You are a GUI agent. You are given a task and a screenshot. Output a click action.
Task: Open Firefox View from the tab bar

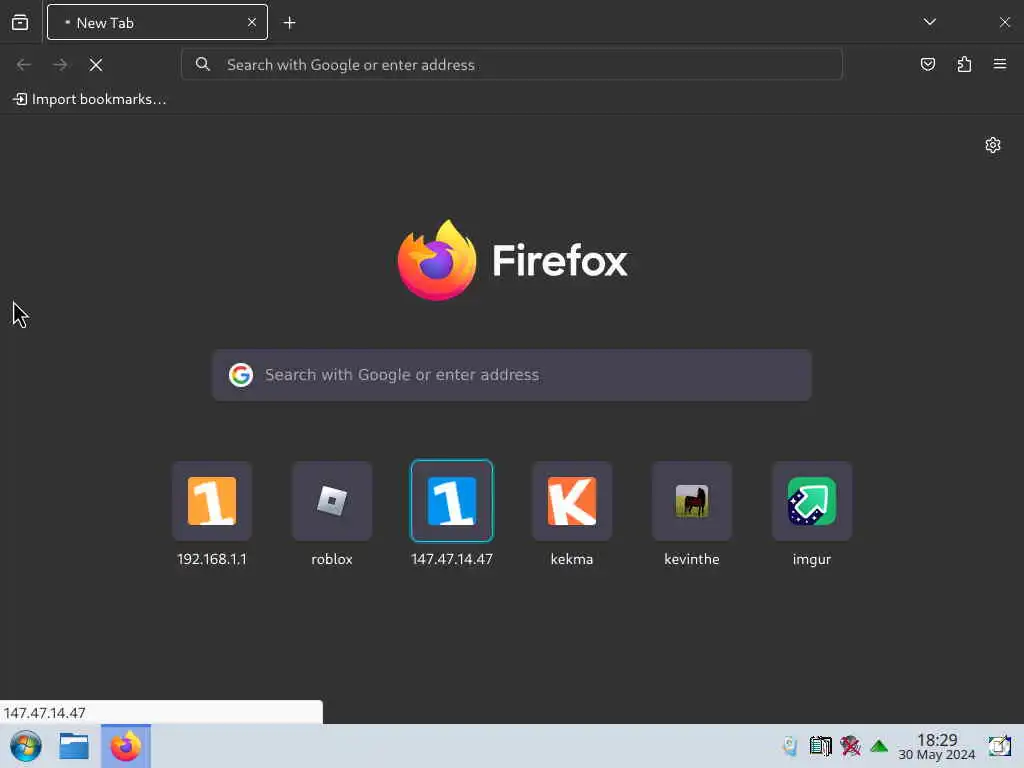[20, 23]
